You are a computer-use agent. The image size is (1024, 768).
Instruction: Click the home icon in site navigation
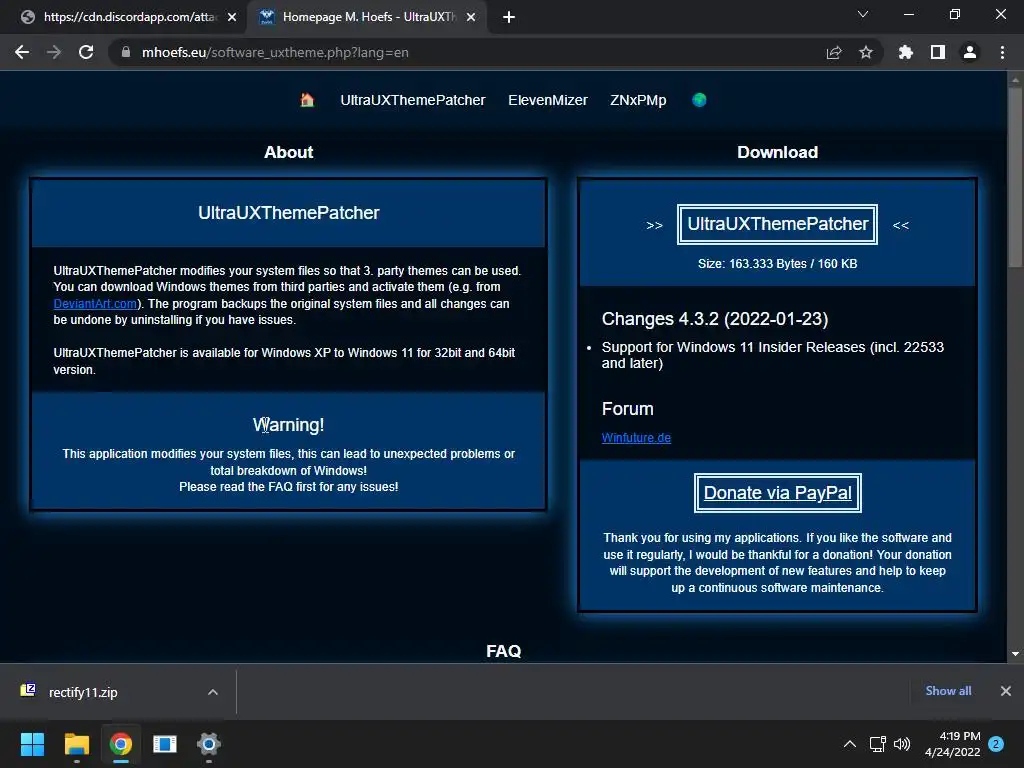click(x=307, y=100)
